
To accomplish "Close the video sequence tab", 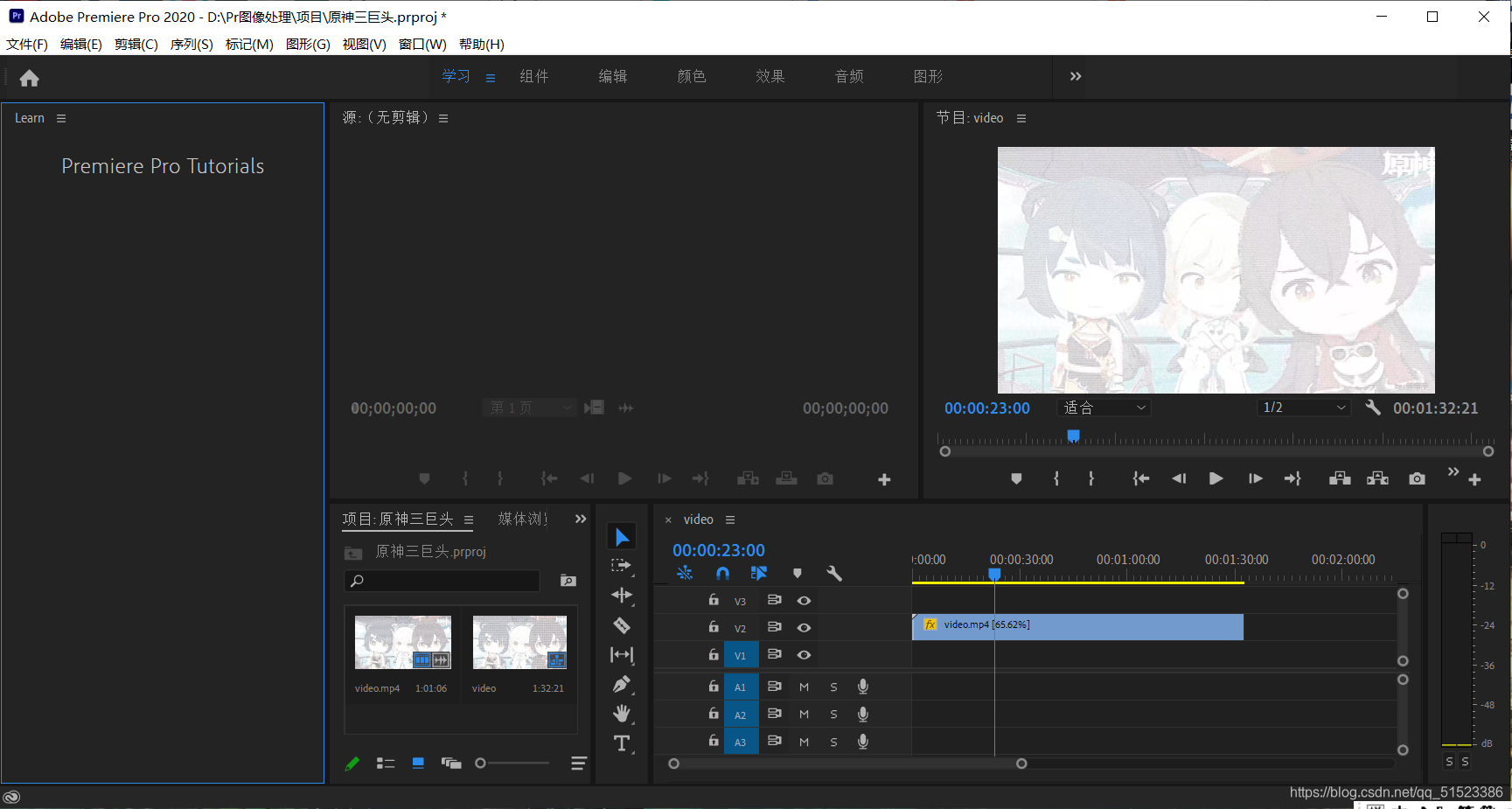I will click(668, 520).
